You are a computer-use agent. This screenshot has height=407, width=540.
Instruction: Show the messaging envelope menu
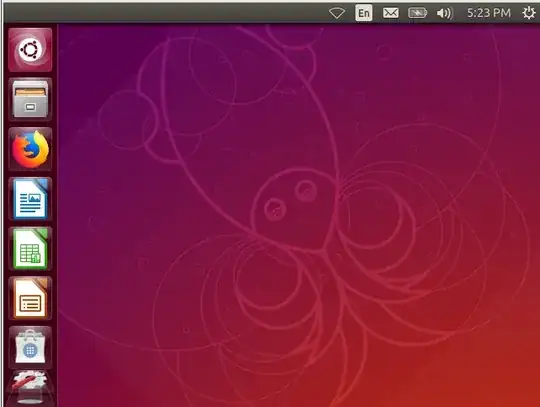pyautogui.click(x=391, y=13)
